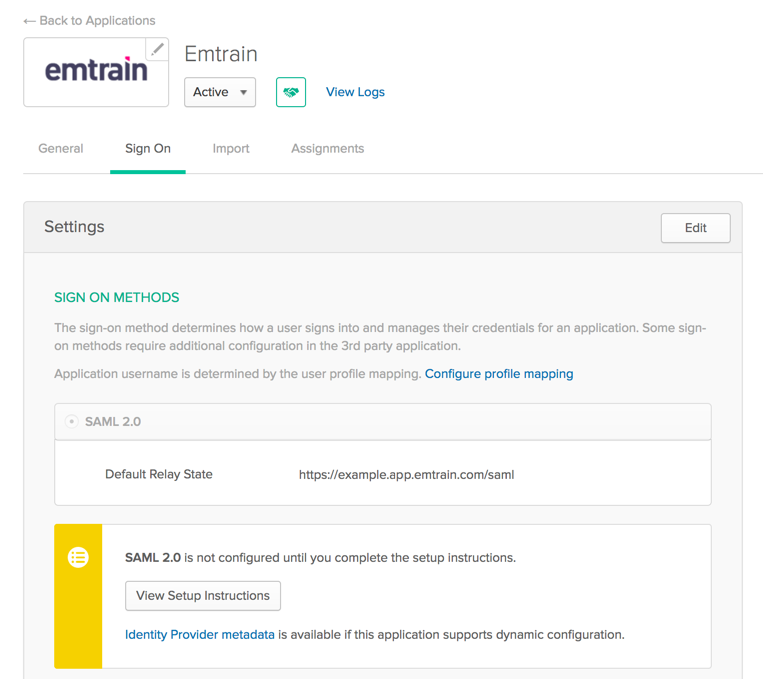Click View Setup Instructions button
The width and height of the screenshot is (763, 679).
point(203,596)
